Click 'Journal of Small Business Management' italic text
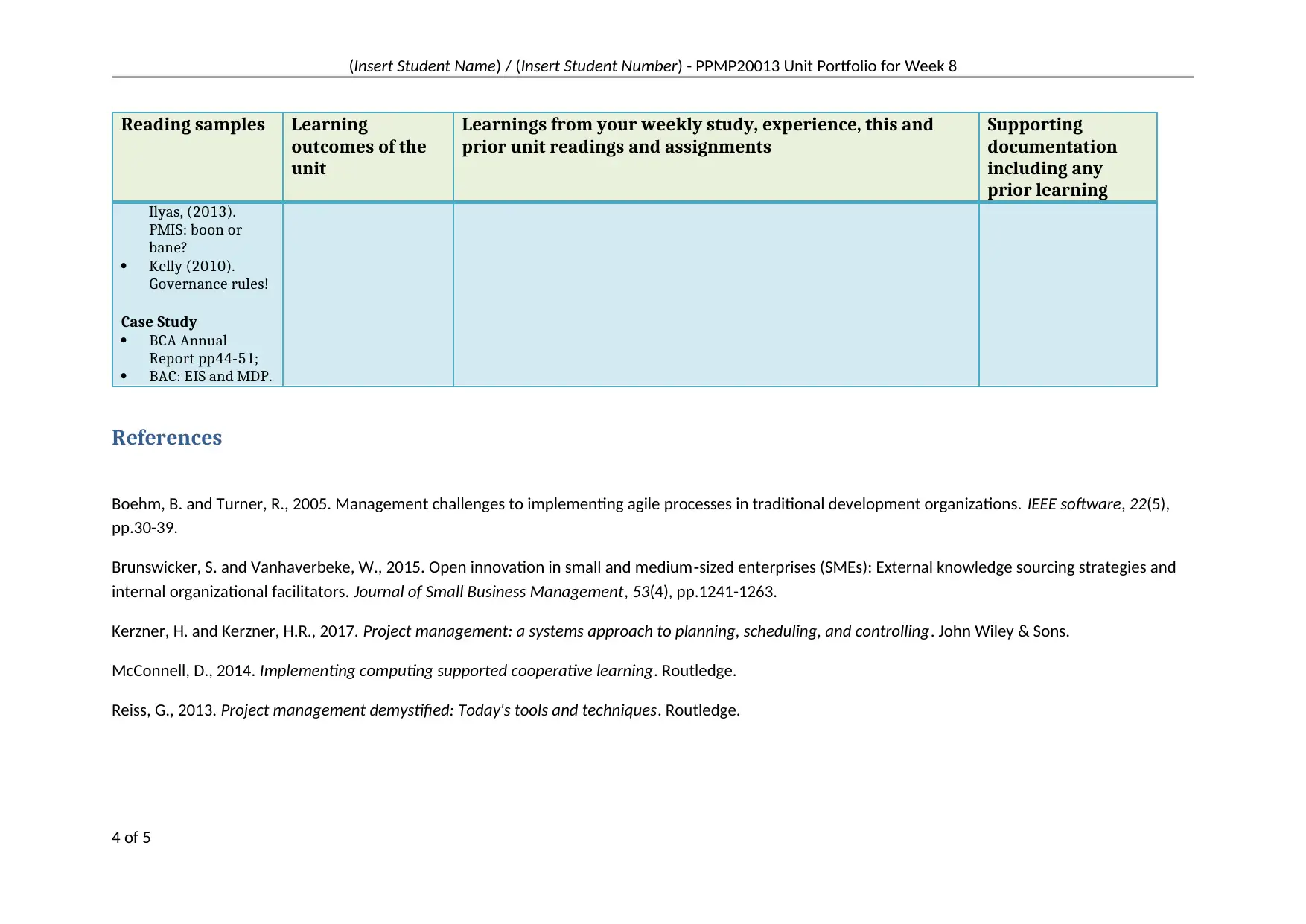The height and width of the screenshot is (924, 1306). coord(488,591)
